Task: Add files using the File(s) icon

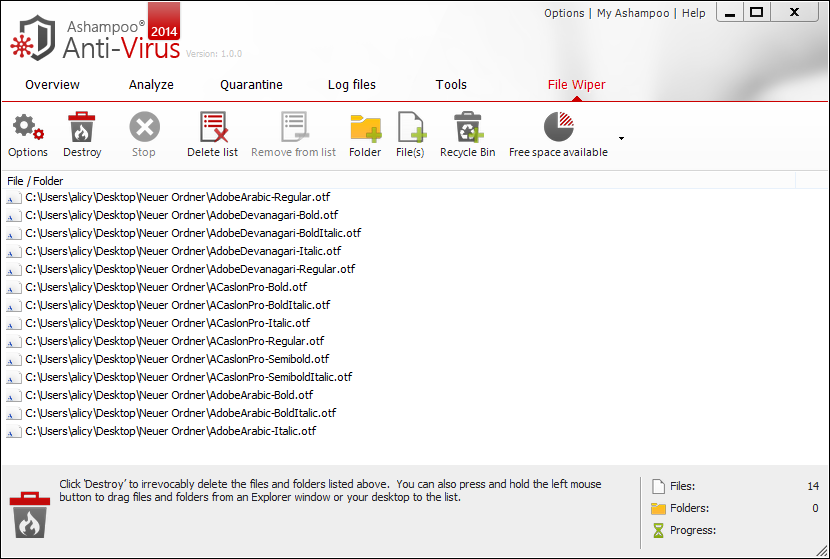Action: pyautogui.click(x=411, y=128)
